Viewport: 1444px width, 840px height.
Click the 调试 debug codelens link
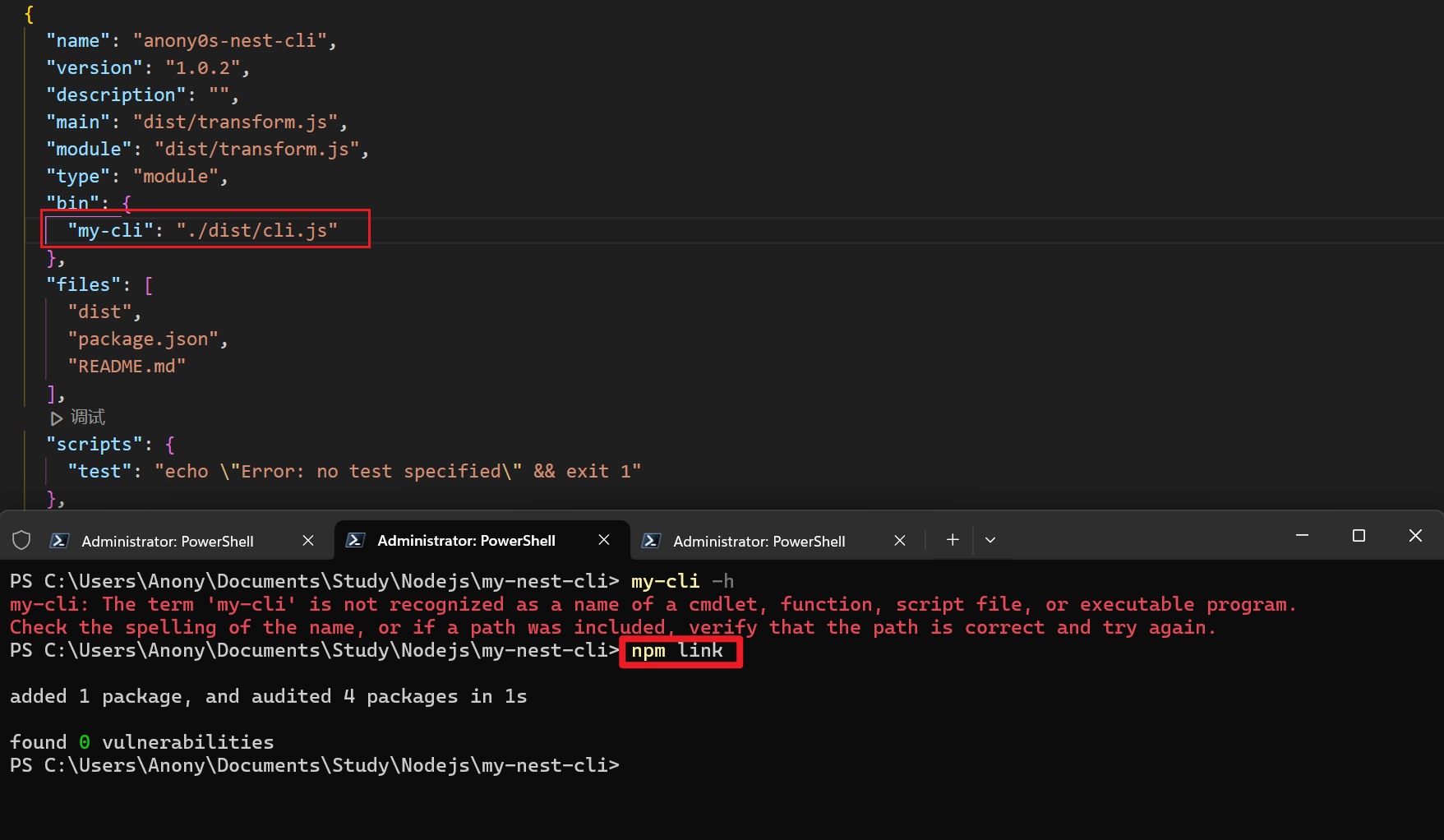pyautogui.click(x=88, y=418)
